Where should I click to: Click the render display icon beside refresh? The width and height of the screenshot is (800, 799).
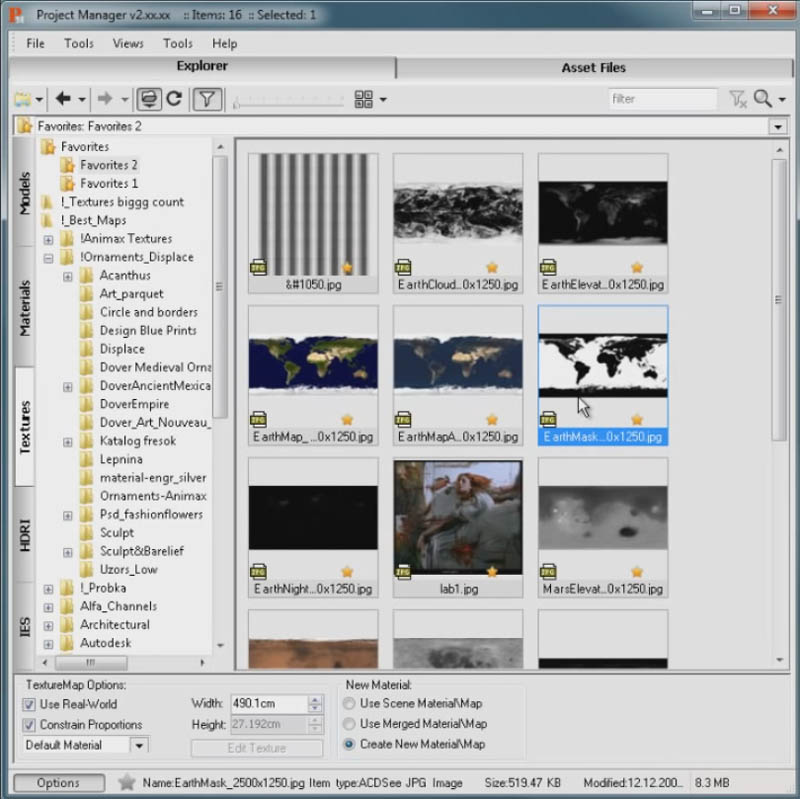click(147, 99)
